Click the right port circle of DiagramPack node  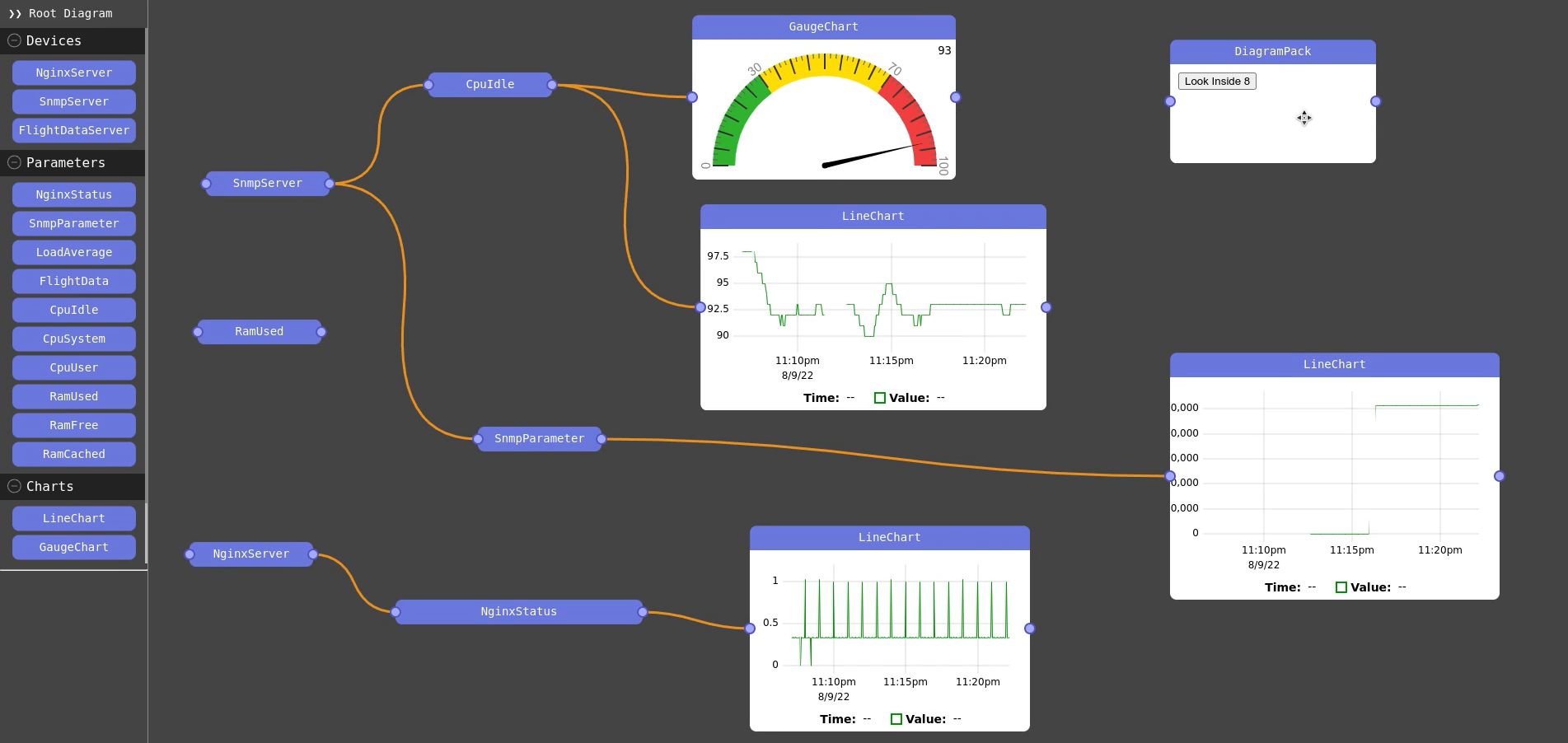click(1374, 101)
